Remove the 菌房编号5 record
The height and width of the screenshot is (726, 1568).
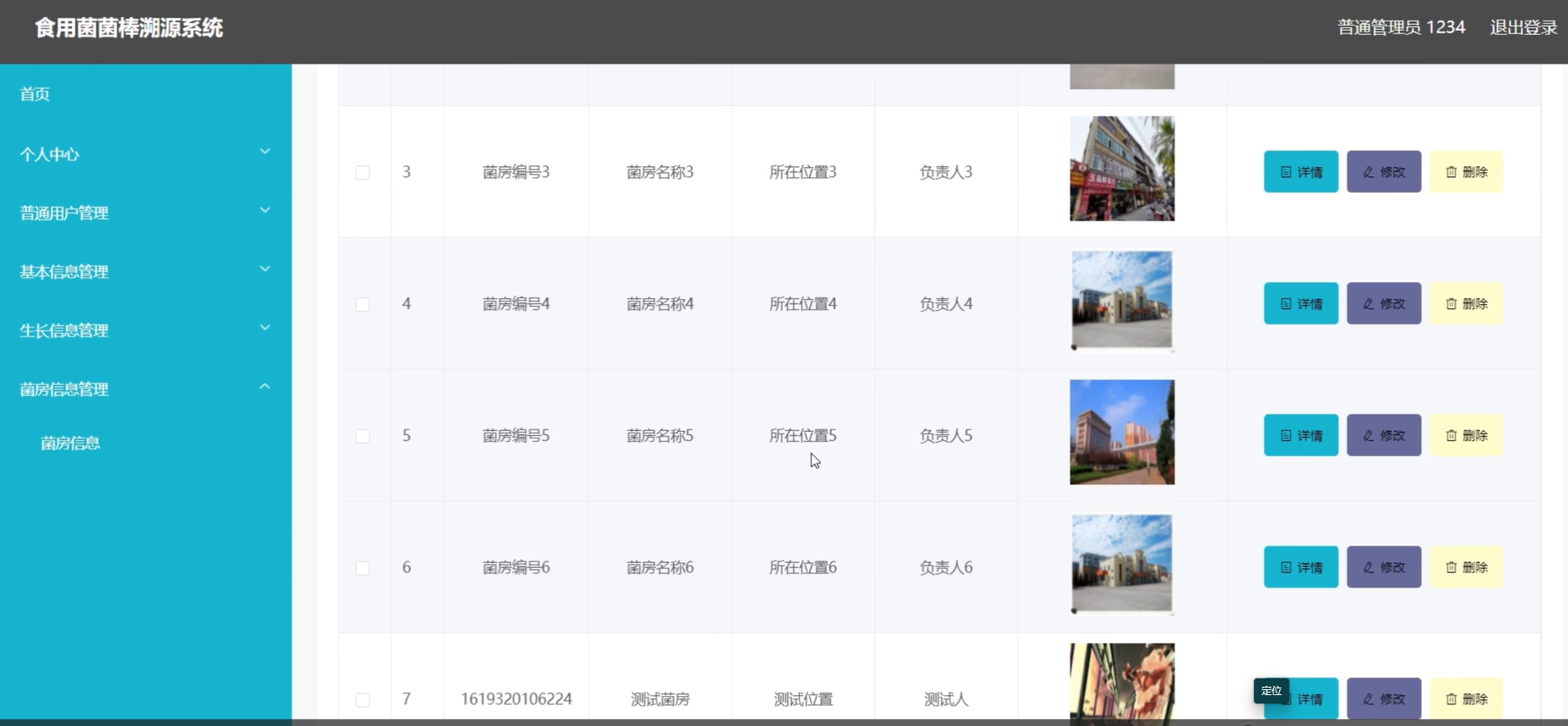pos(1466,435)
